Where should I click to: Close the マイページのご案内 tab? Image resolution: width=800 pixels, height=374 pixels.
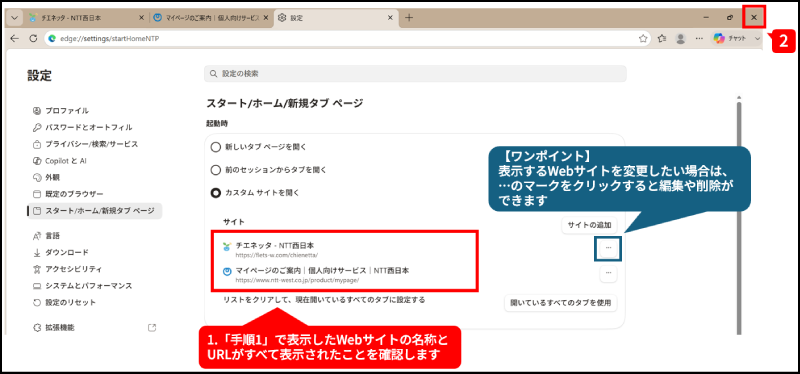pos(265,18)
